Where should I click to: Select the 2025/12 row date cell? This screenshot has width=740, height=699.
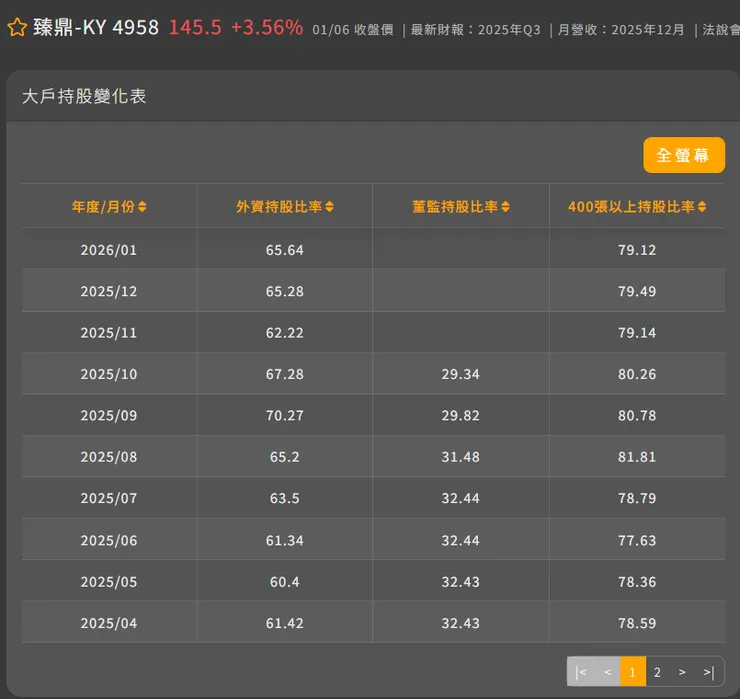109,291
